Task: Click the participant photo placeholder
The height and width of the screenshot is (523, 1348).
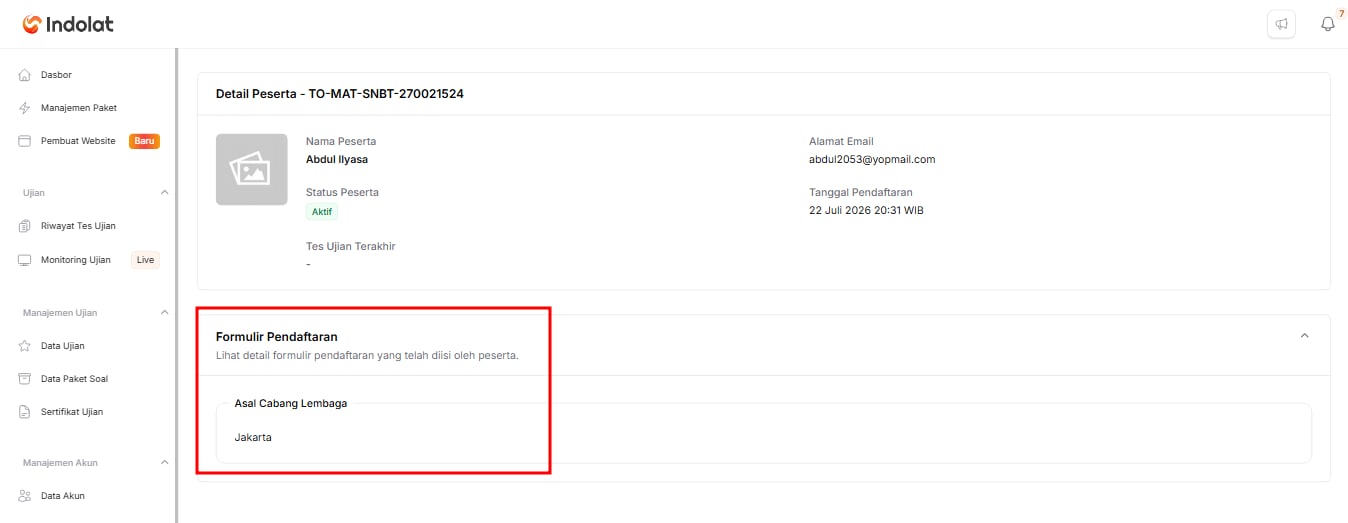Action: pos(252,170)
